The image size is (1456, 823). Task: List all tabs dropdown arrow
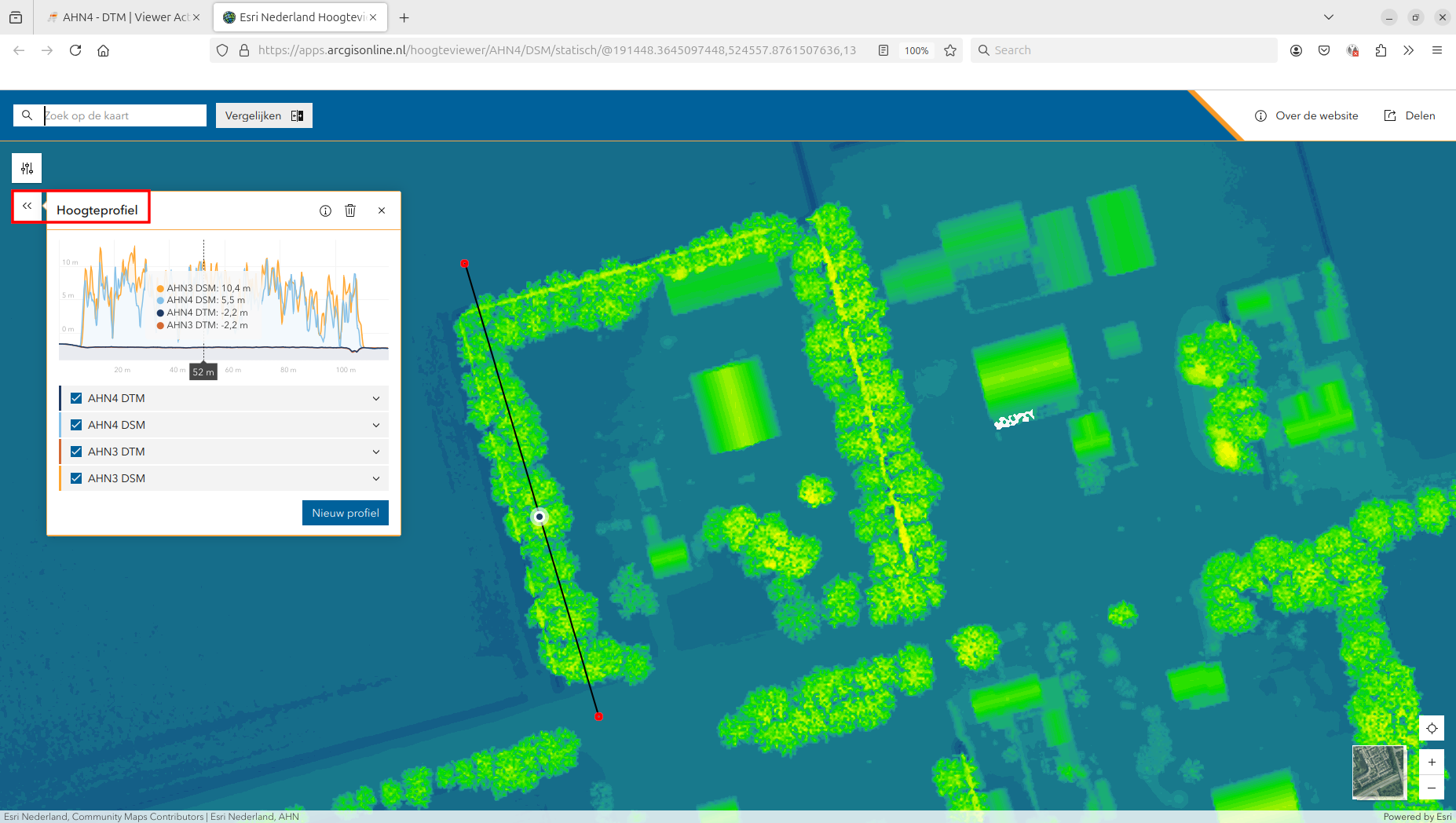(1329, 17)
